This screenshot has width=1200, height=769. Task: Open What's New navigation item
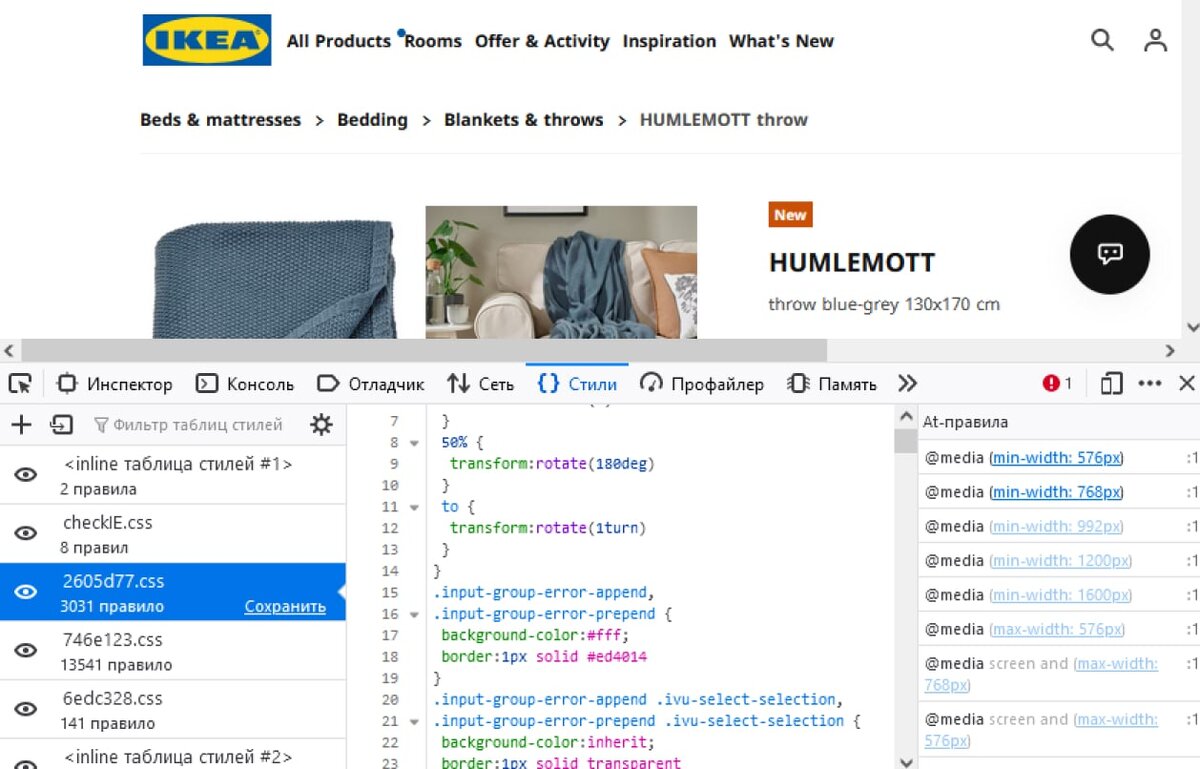[781, 41]
